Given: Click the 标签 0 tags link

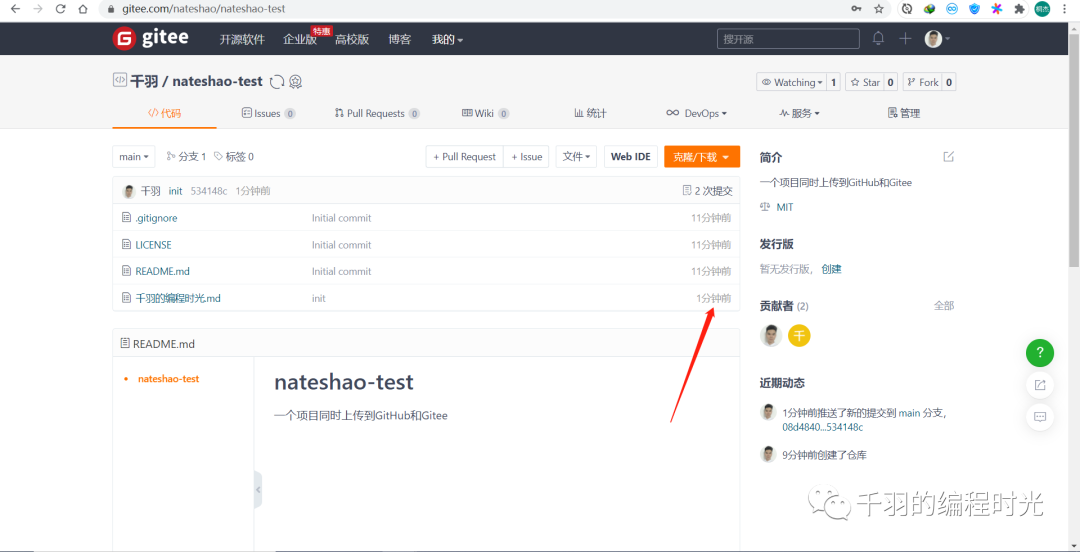Looking at the screenshot, I should (233, 156).
